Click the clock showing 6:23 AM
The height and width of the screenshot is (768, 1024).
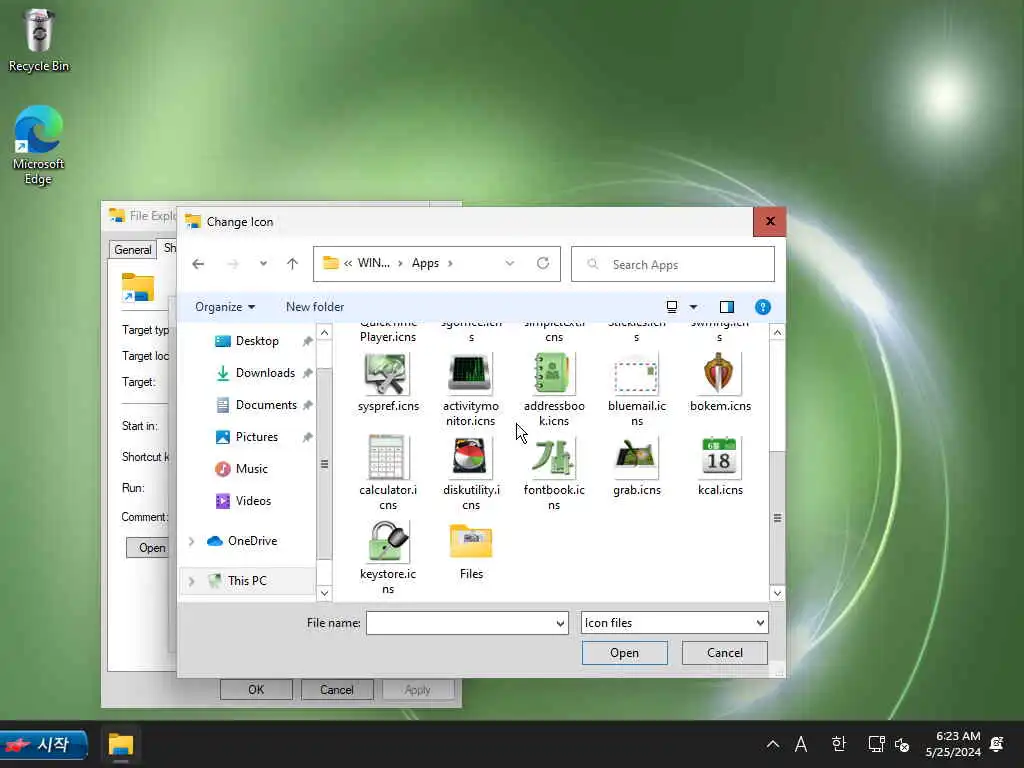(x=953, y=744)
